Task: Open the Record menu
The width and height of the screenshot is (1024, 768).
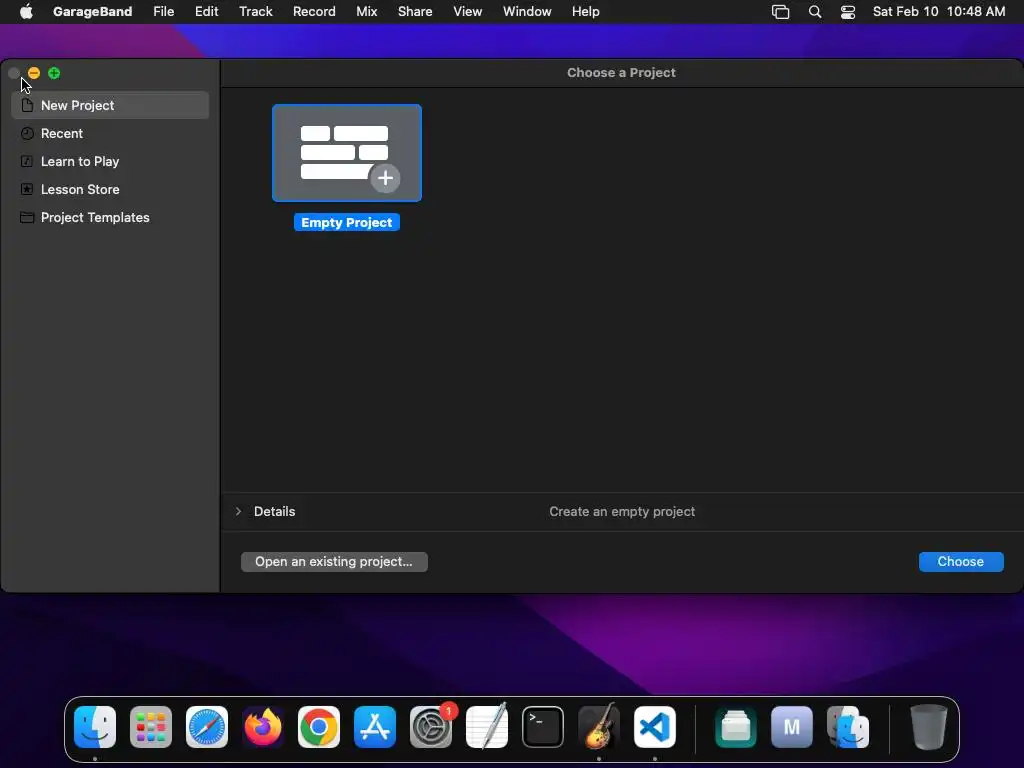Action: coord(314,12)
